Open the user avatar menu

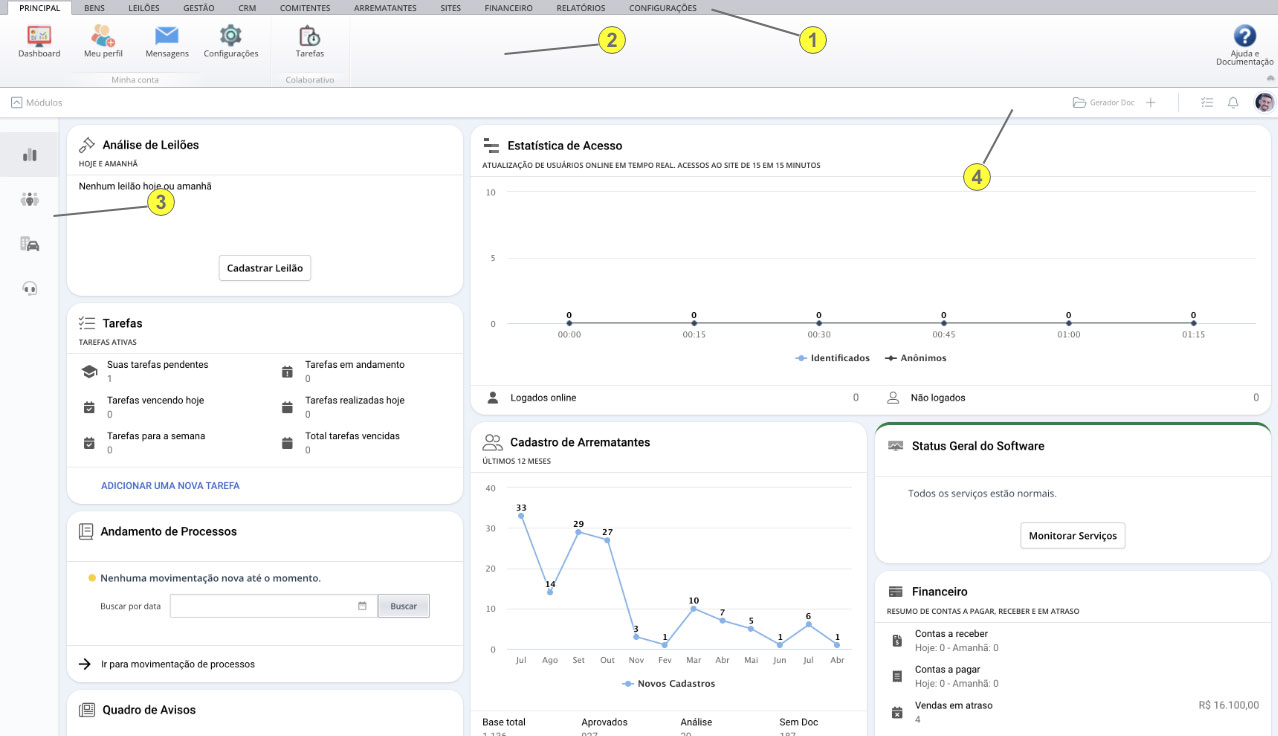click(1264, 103)
